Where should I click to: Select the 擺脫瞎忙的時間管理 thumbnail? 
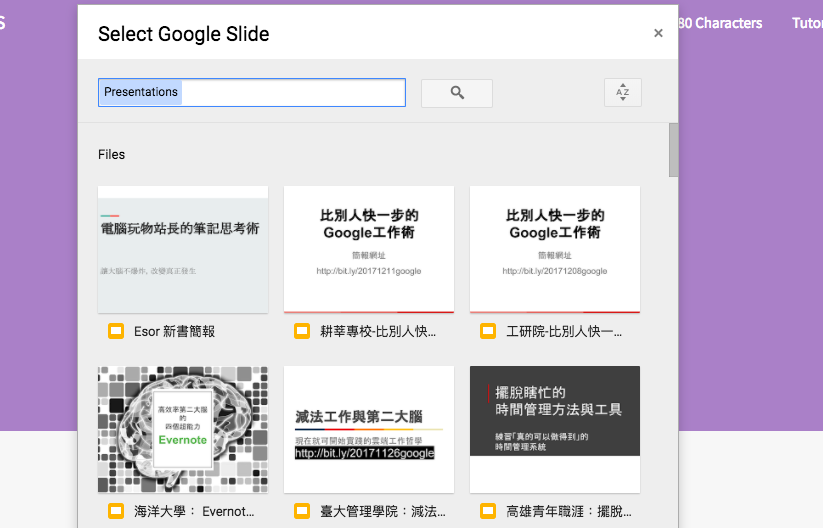pyautogui.click(x=555, y=429)
